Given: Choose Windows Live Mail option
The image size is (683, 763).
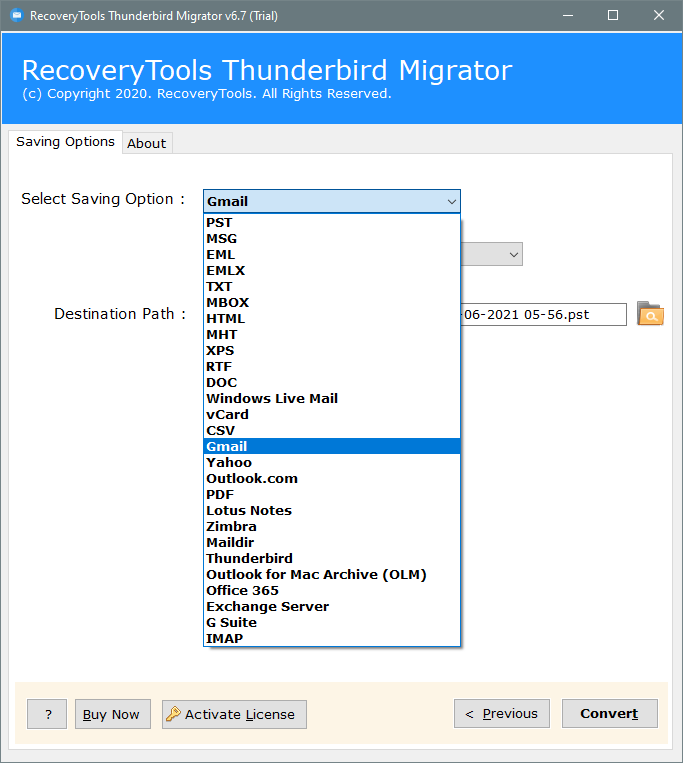Looking at the screenshot, I should (x=332, y=399).
